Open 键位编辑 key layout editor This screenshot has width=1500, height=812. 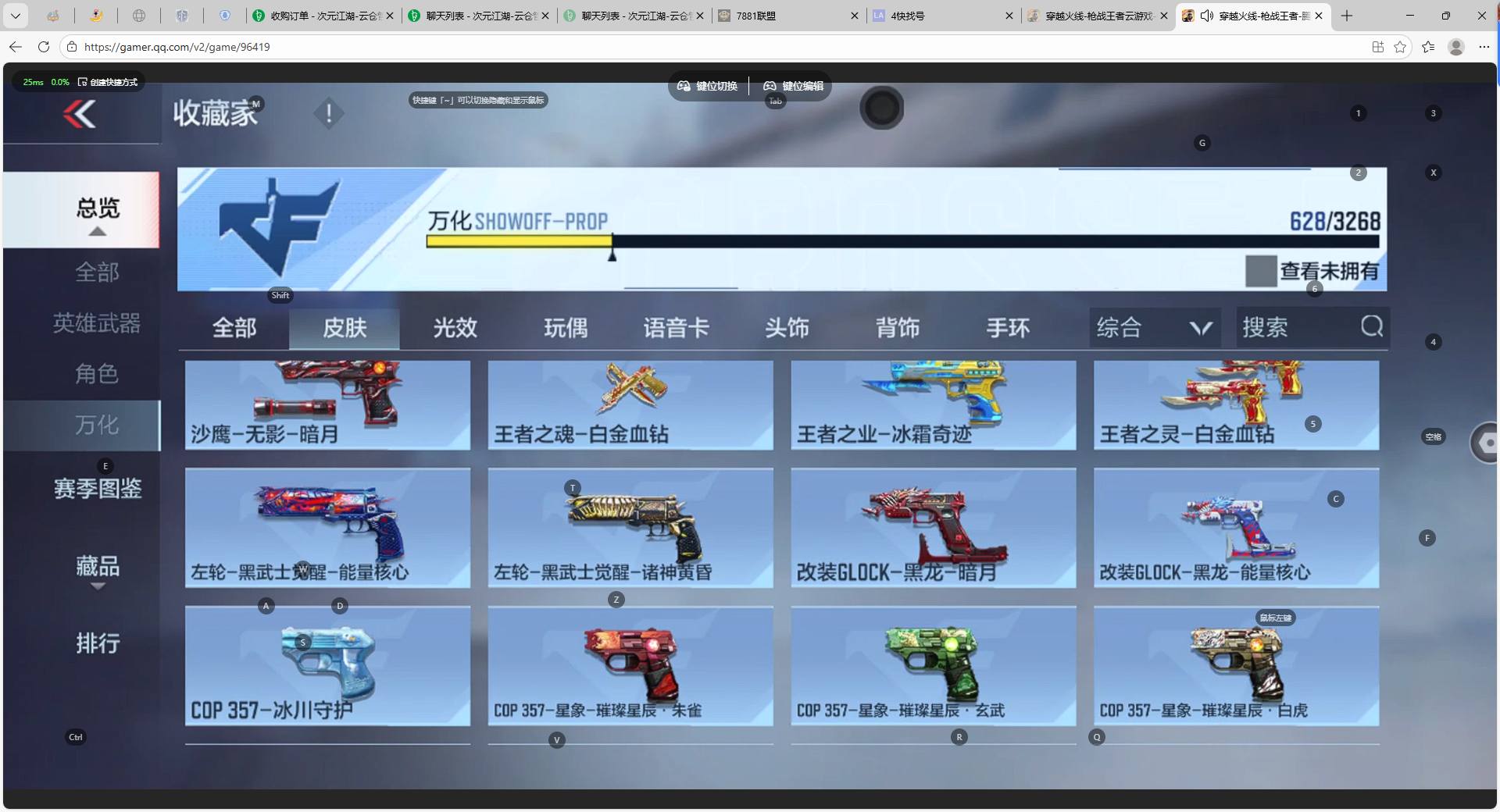pos(794,86)
